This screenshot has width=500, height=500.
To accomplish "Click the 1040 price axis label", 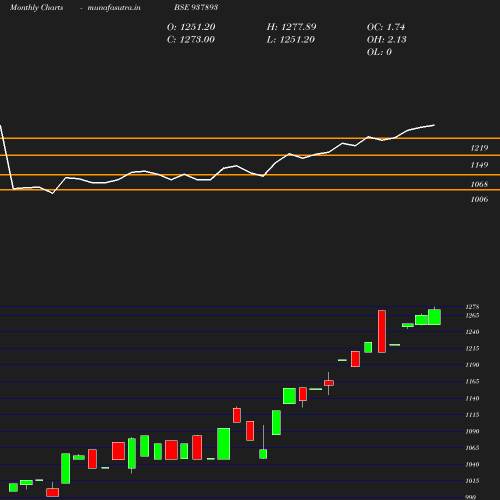I will pos(473,464).
